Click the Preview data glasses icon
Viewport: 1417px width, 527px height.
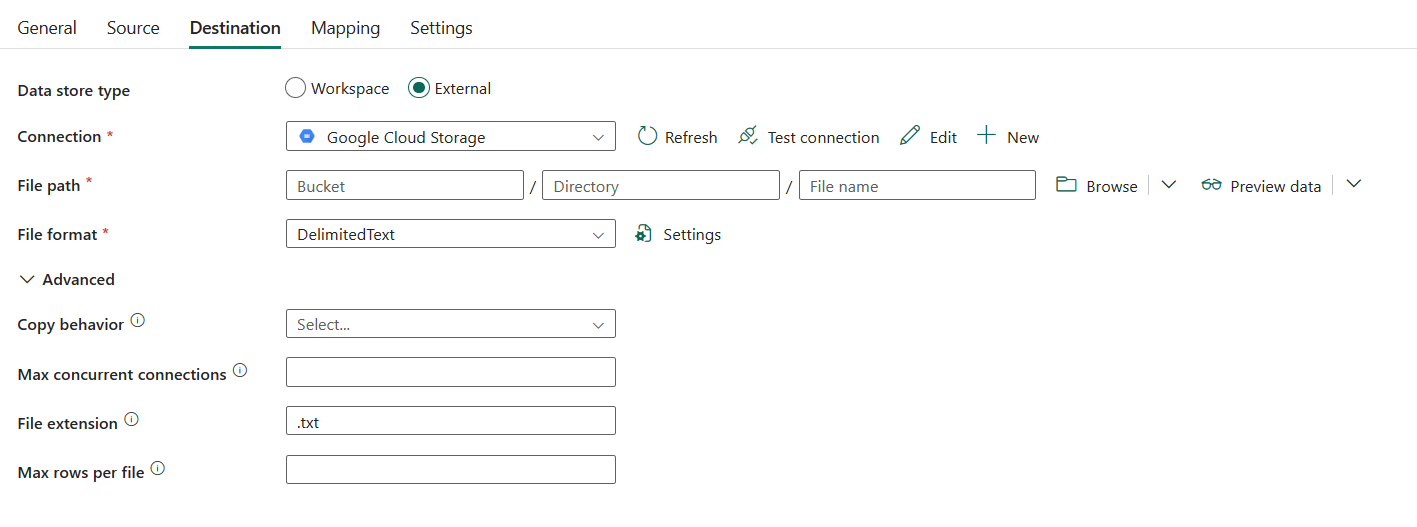tap(1211, 185)
